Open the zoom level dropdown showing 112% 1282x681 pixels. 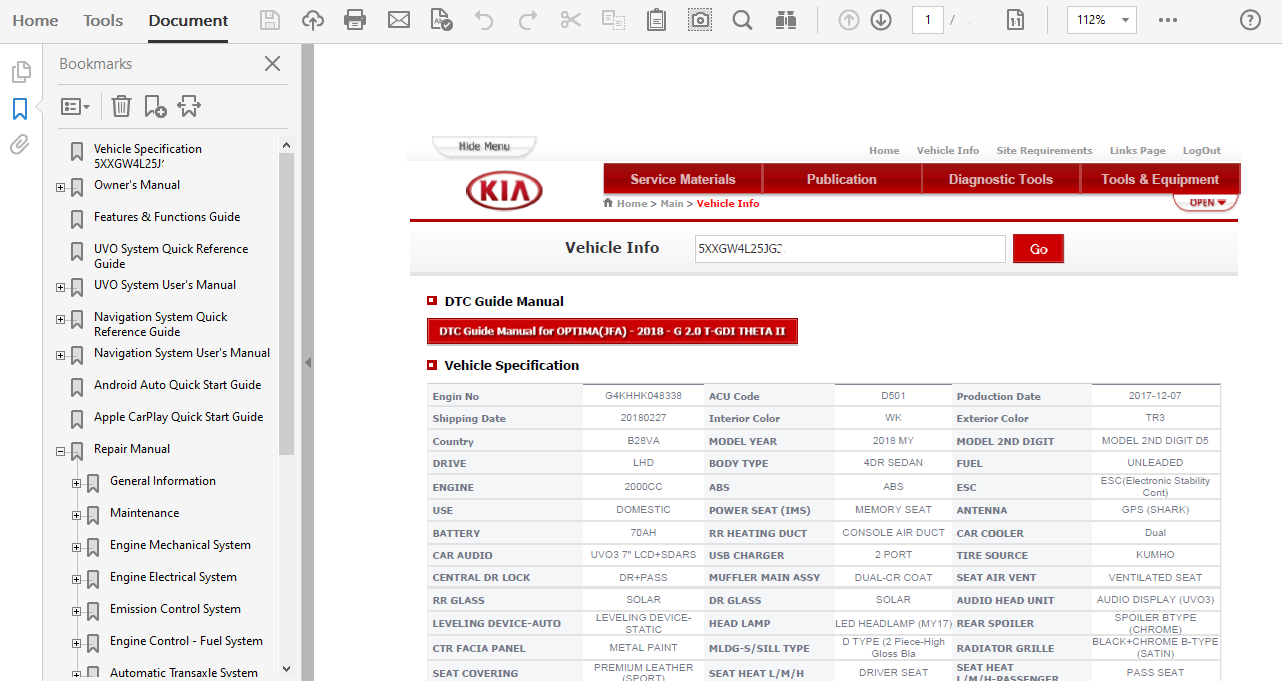pyautogui.click(x=1101, y=19)
